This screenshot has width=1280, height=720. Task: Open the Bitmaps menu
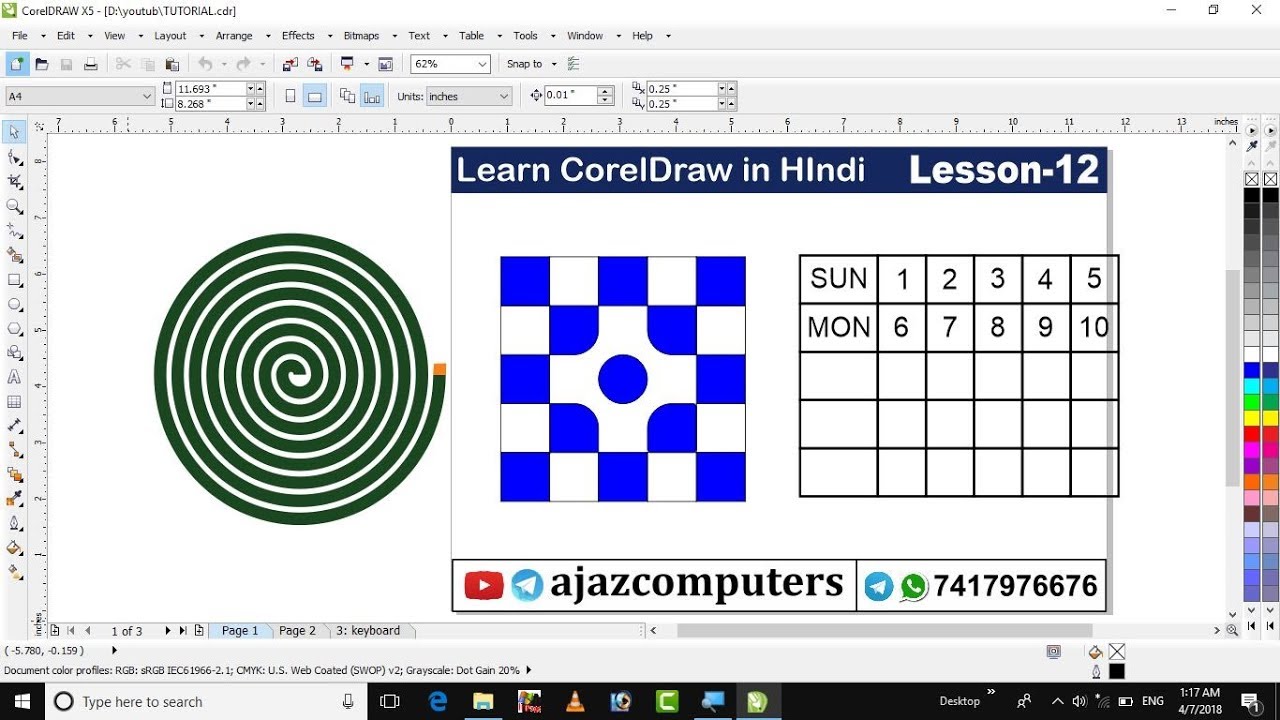[361, 35]
